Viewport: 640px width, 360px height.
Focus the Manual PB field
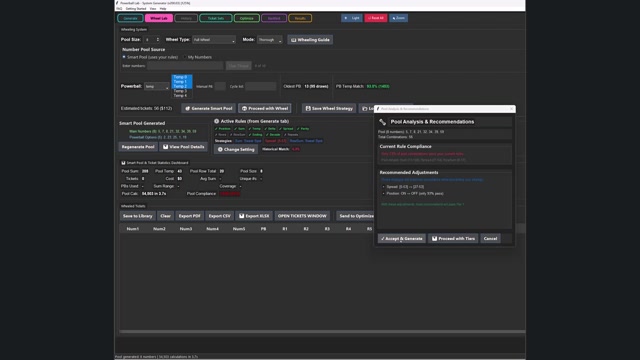[x=220, y=86]
